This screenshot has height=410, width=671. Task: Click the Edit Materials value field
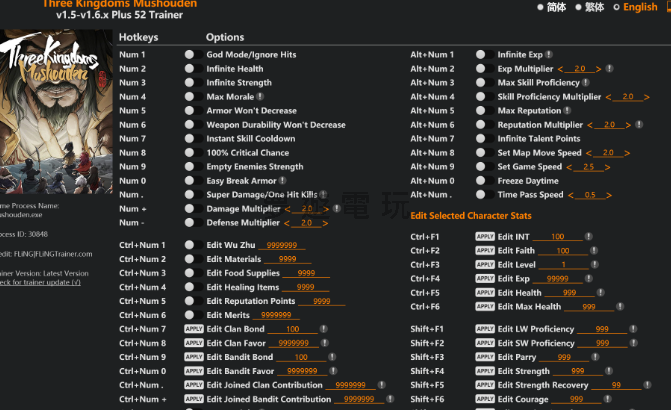pos(288,259)
